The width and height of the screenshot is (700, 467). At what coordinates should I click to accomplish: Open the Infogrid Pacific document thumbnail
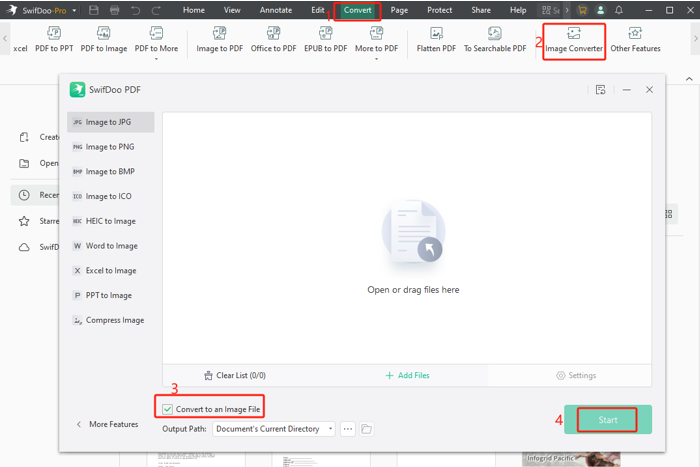[571, 459]
